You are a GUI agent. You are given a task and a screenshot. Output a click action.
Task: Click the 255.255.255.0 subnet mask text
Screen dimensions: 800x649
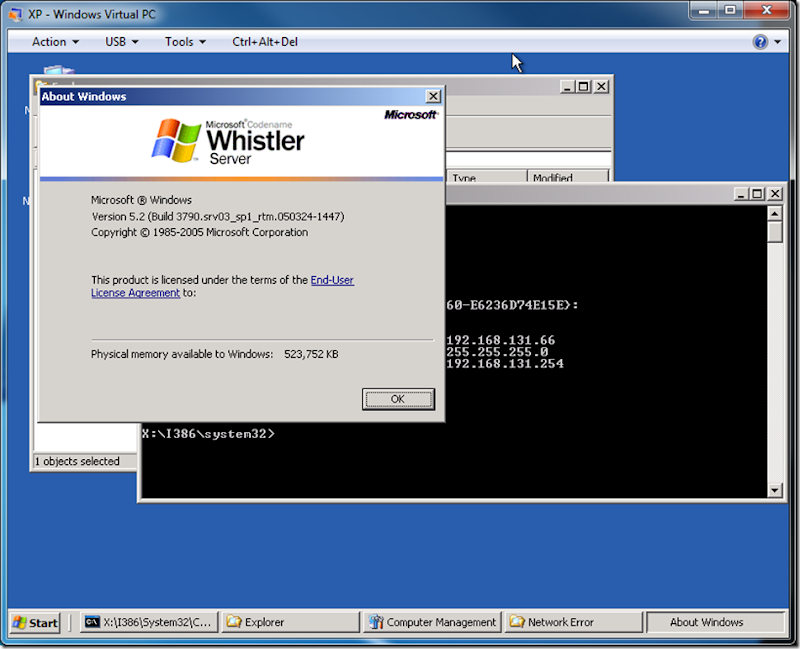tap(497, 352)
